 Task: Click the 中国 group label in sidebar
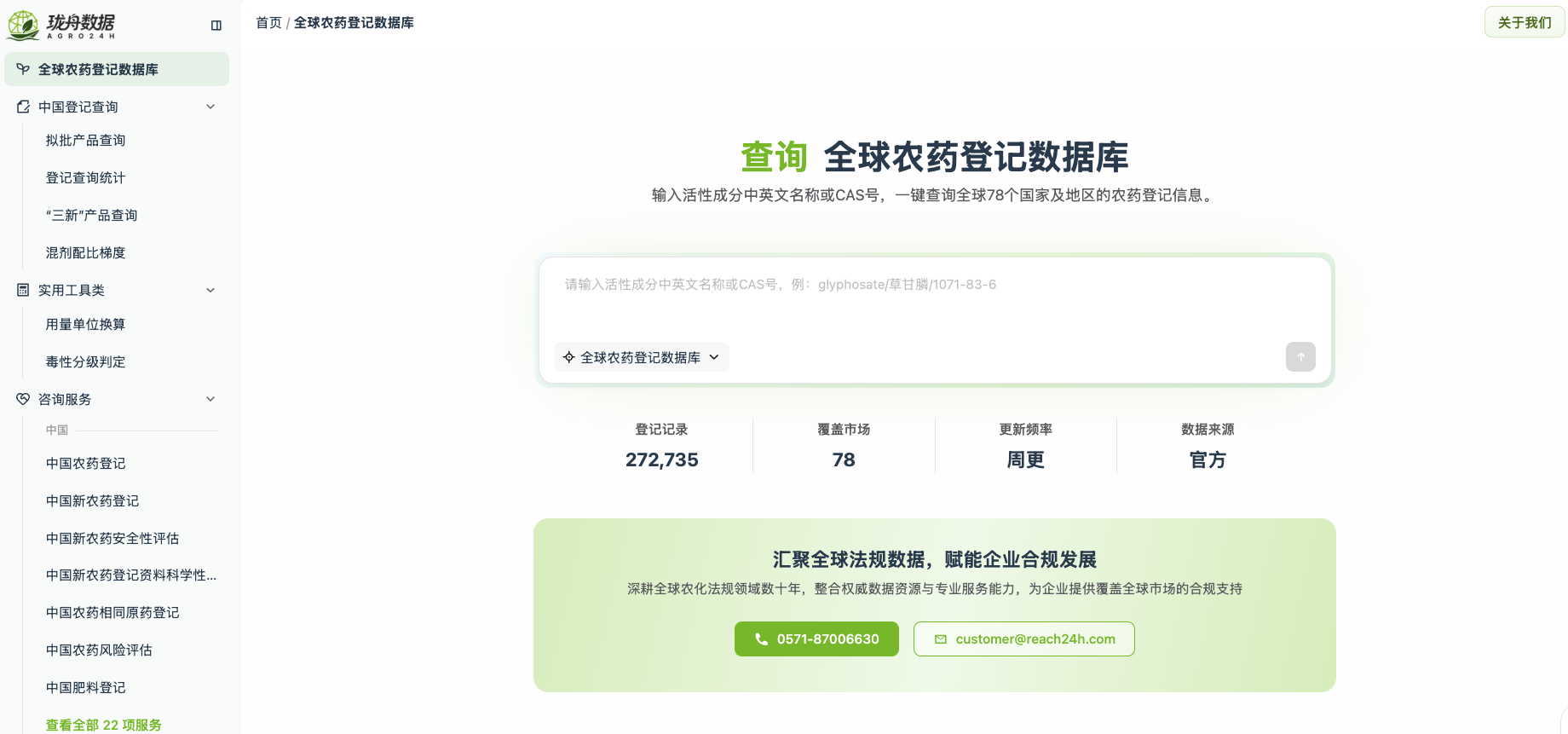coord(57,431)
